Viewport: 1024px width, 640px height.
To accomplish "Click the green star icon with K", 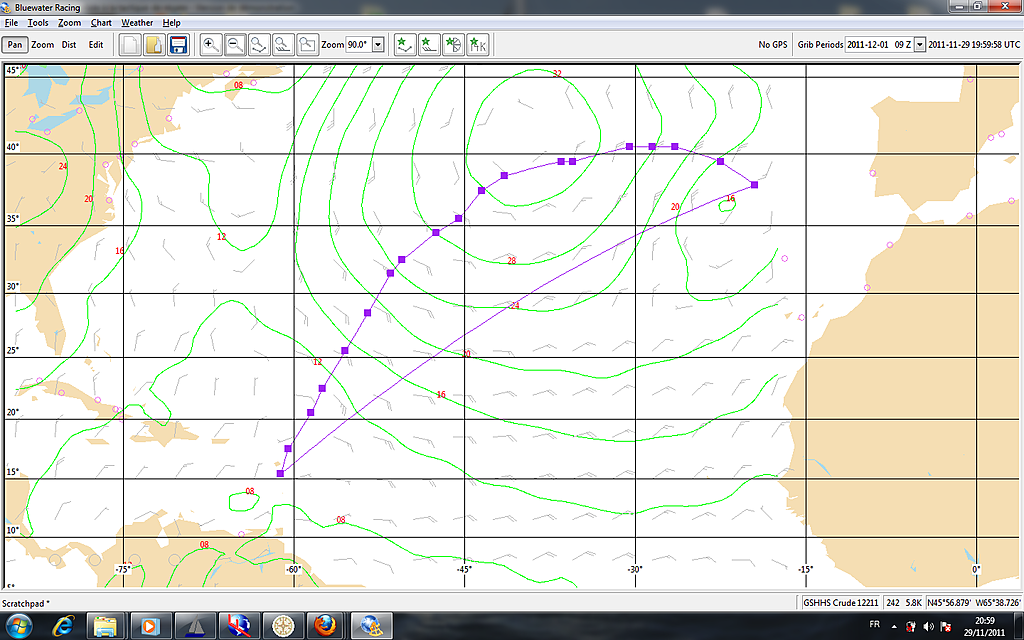I will 478,45.
